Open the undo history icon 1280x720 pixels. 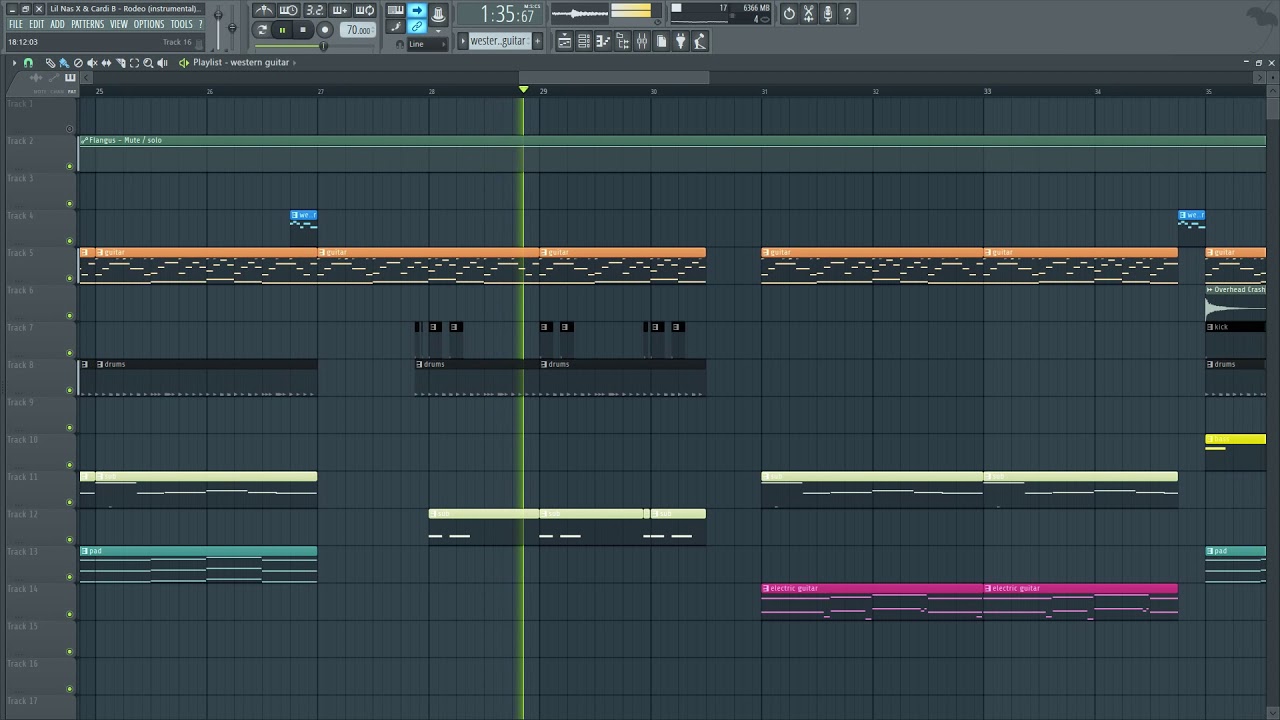point(789,14)
